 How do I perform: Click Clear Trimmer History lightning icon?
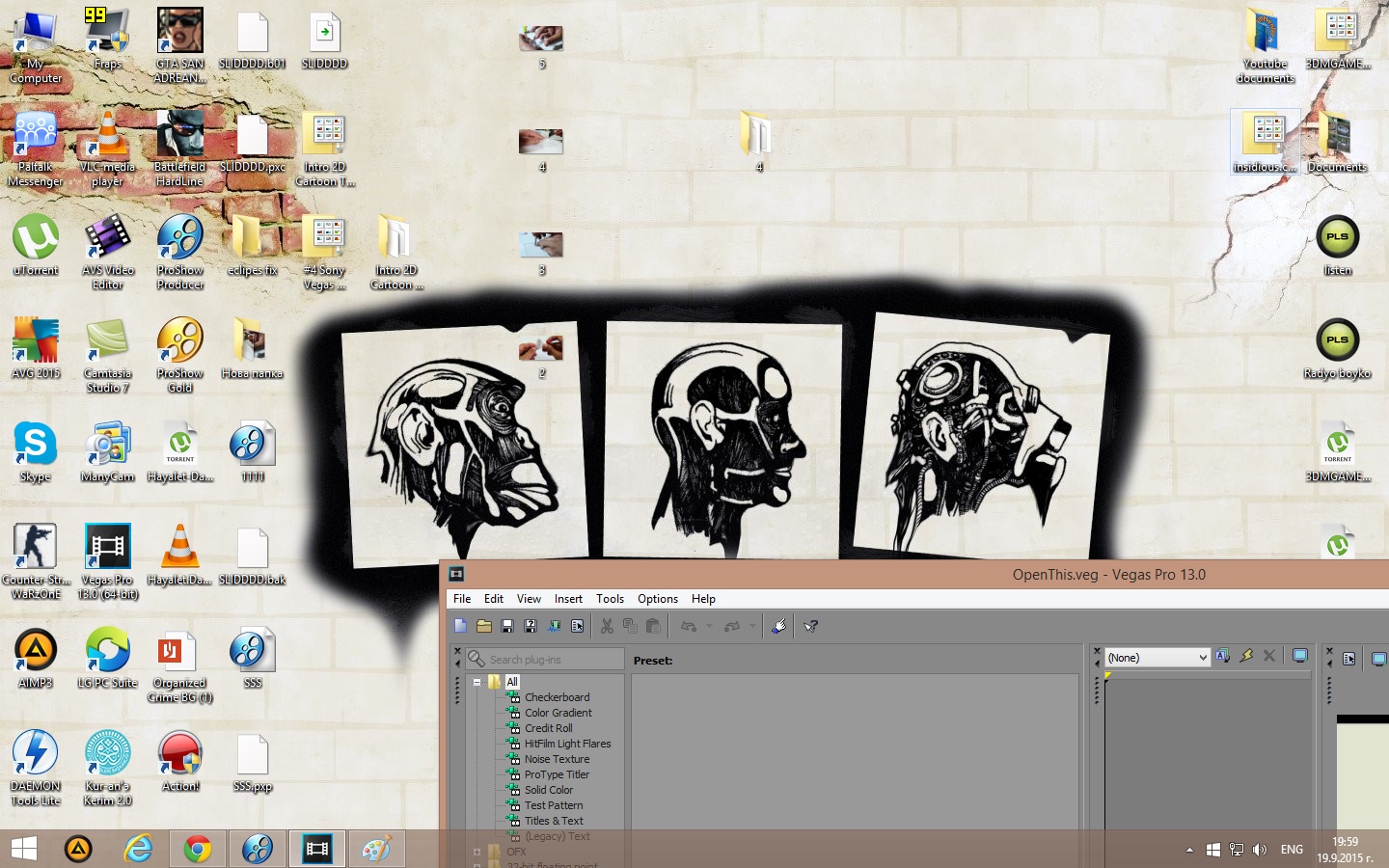[1246, 656]
